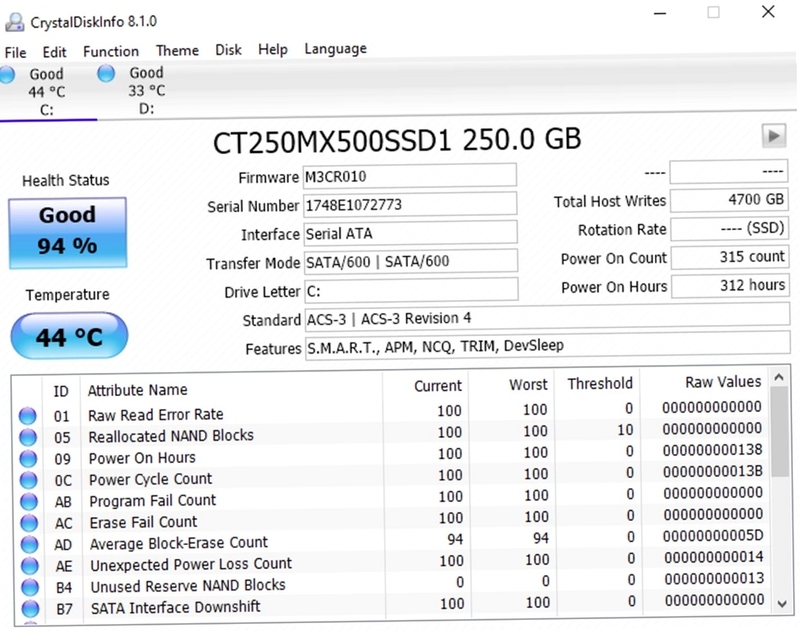Click the Total Host Writes value 4700 GB

coord(729,199)
